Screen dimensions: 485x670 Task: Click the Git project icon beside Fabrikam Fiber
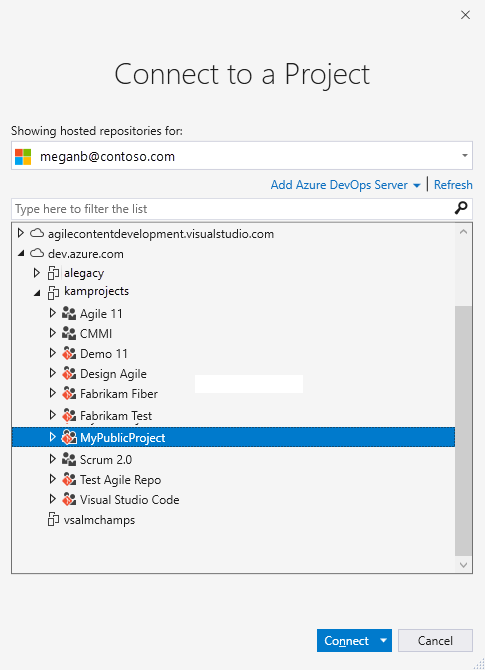[x=69, y=393]
